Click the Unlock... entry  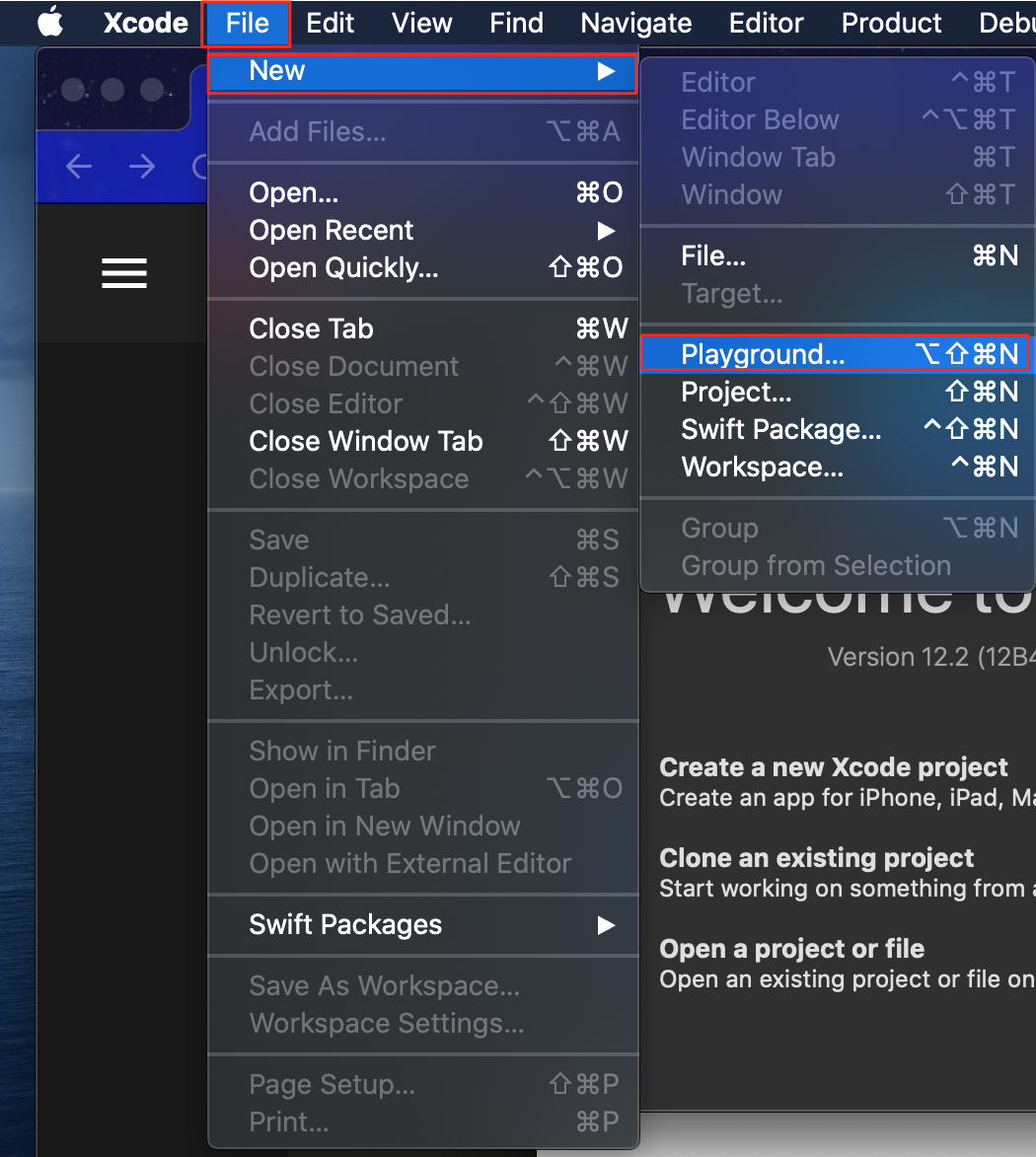pos(423,653)
